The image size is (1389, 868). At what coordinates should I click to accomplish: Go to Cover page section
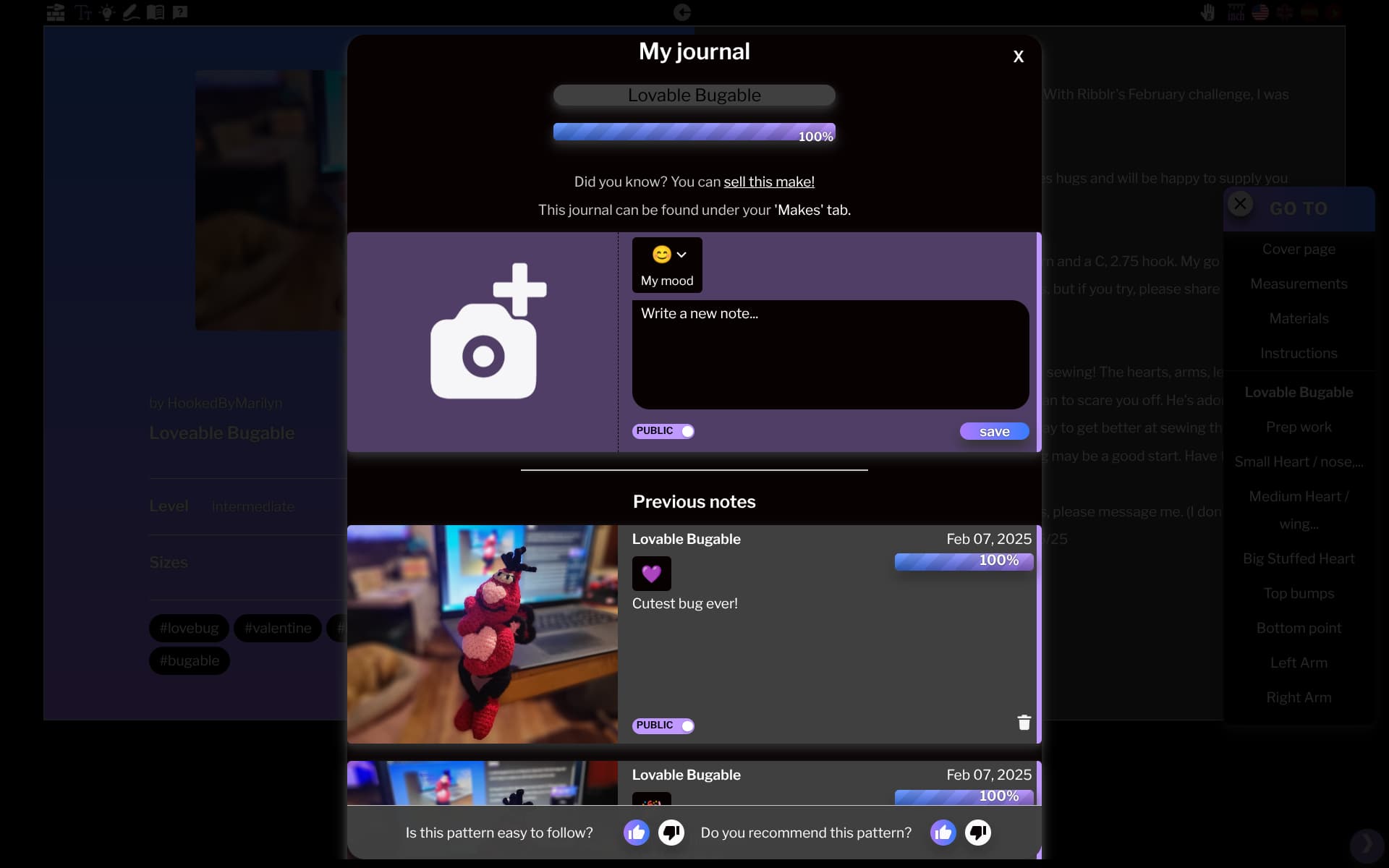pyautogui.click(x=1299, y=249)
